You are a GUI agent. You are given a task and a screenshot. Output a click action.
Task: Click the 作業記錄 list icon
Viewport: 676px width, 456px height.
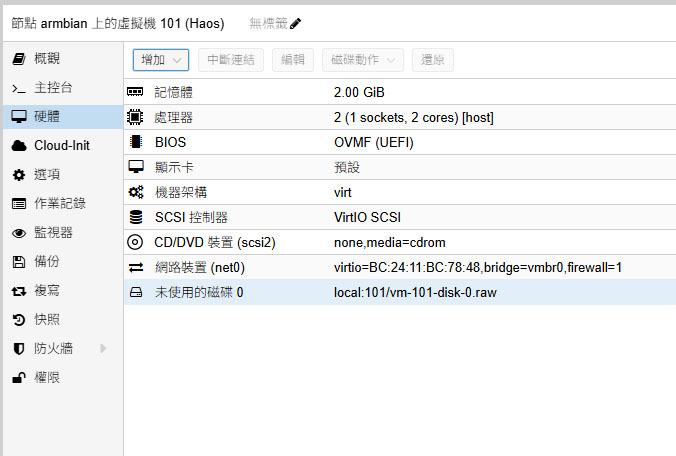click(x=18, y=204)
